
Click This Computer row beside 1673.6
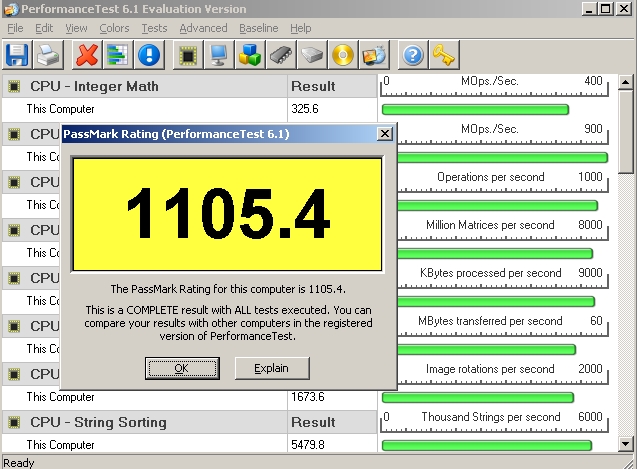(61, 397)
